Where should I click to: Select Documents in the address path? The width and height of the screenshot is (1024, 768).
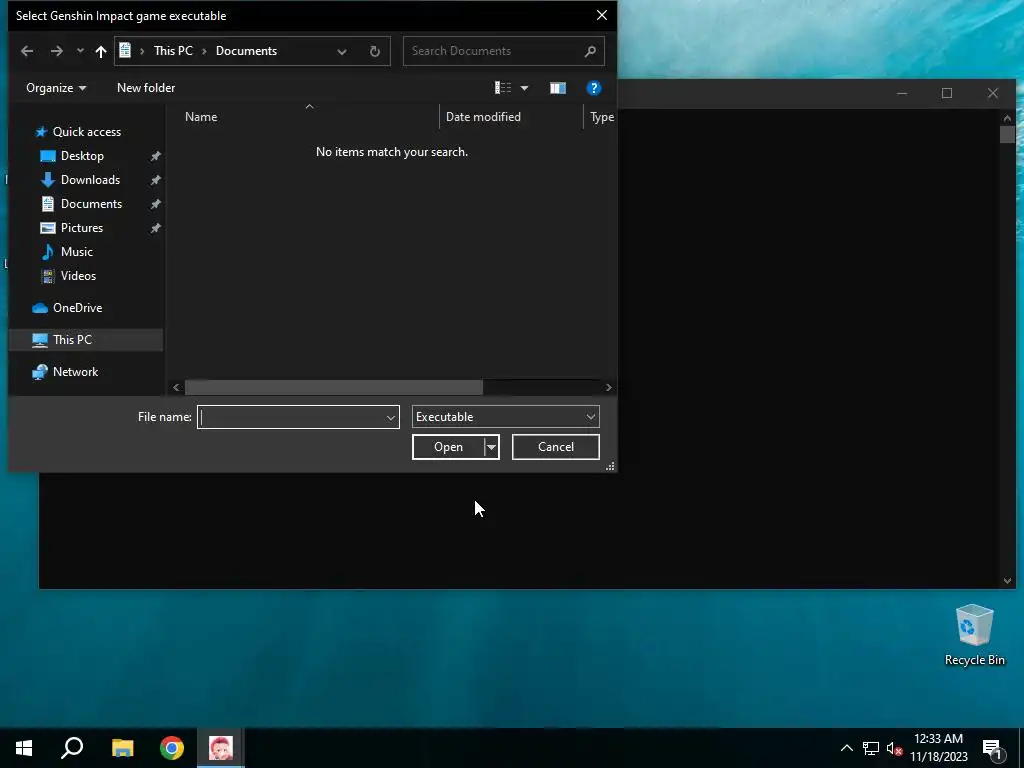coord(246,51)
